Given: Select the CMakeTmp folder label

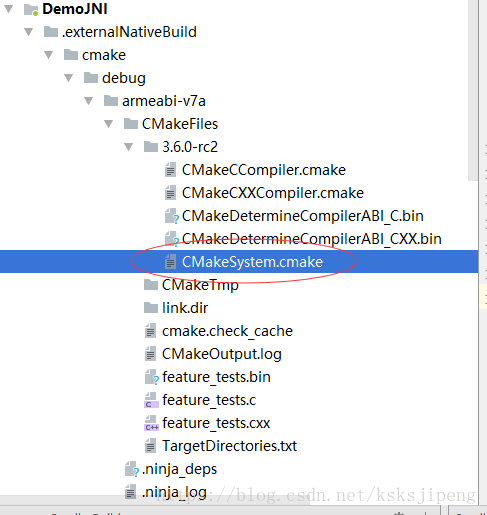Looking at the screenshot, I should pos(200,285).
